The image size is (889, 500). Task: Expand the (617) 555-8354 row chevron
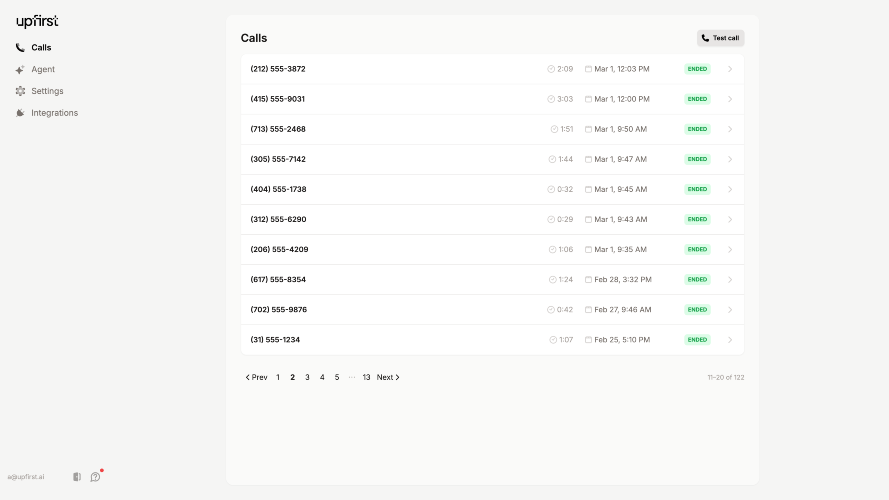point(730,279)
